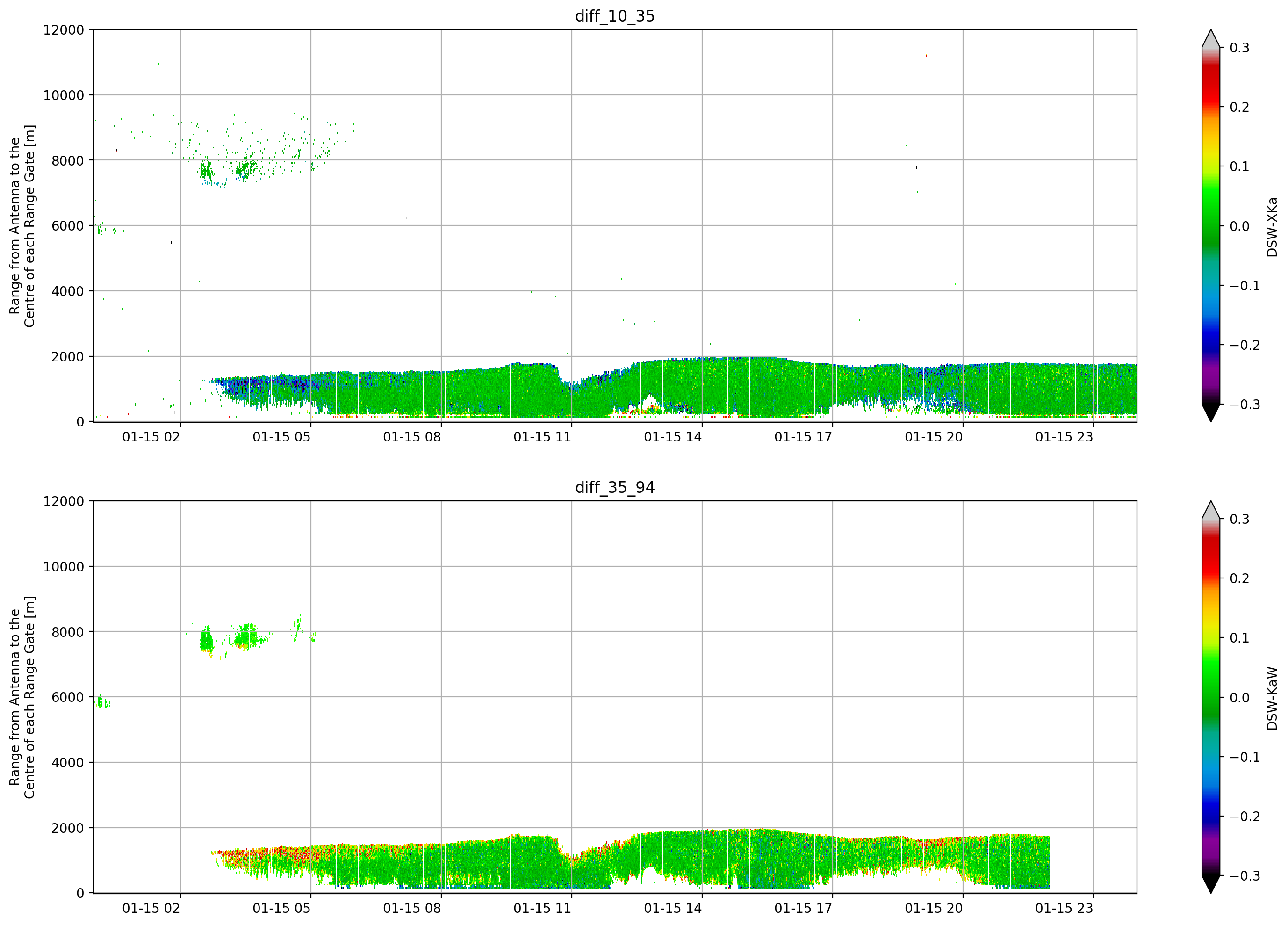Click the '01-15 02' tick under diff_35_94
Viewport: 1288px width, 925px height.
coord(151,909)
